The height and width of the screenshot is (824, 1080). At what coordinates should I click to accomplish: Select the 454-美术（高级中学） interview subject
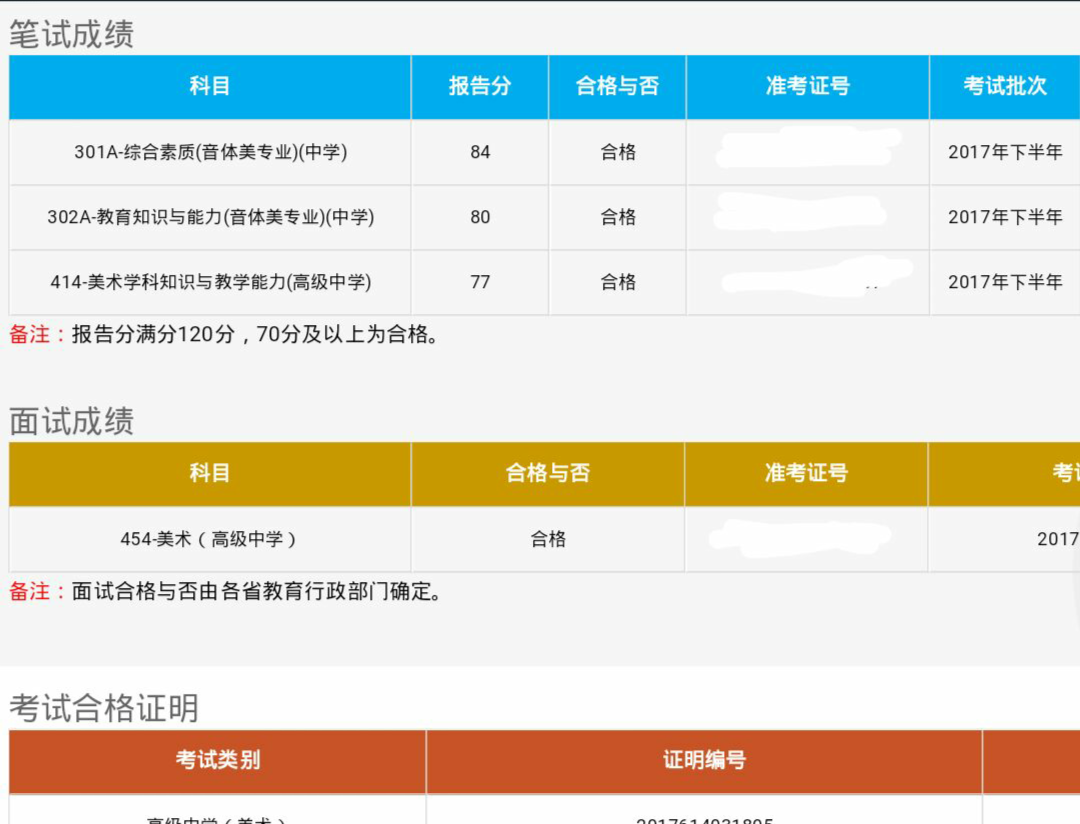click(208, 539)
